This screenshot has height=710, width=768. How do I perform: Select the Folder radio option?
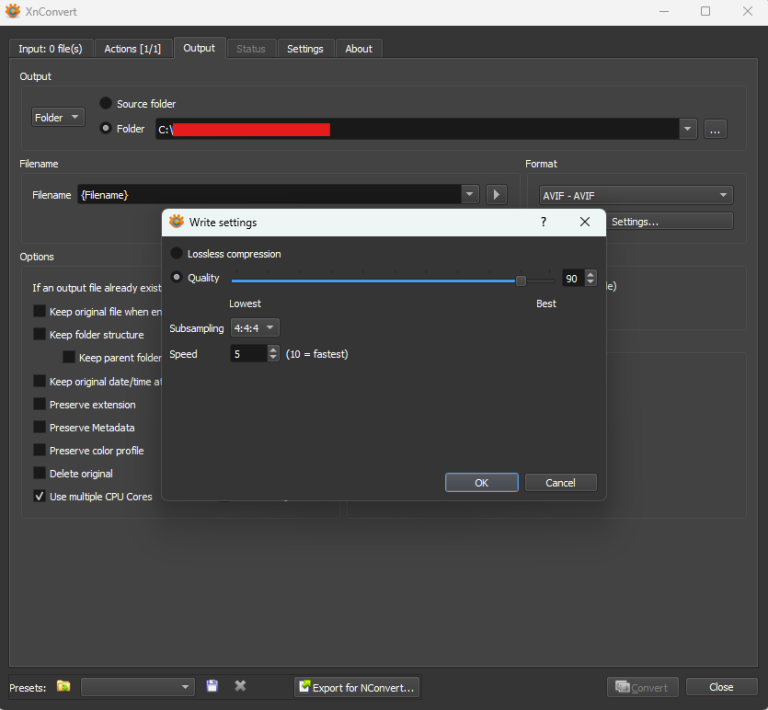click(106, 128)
